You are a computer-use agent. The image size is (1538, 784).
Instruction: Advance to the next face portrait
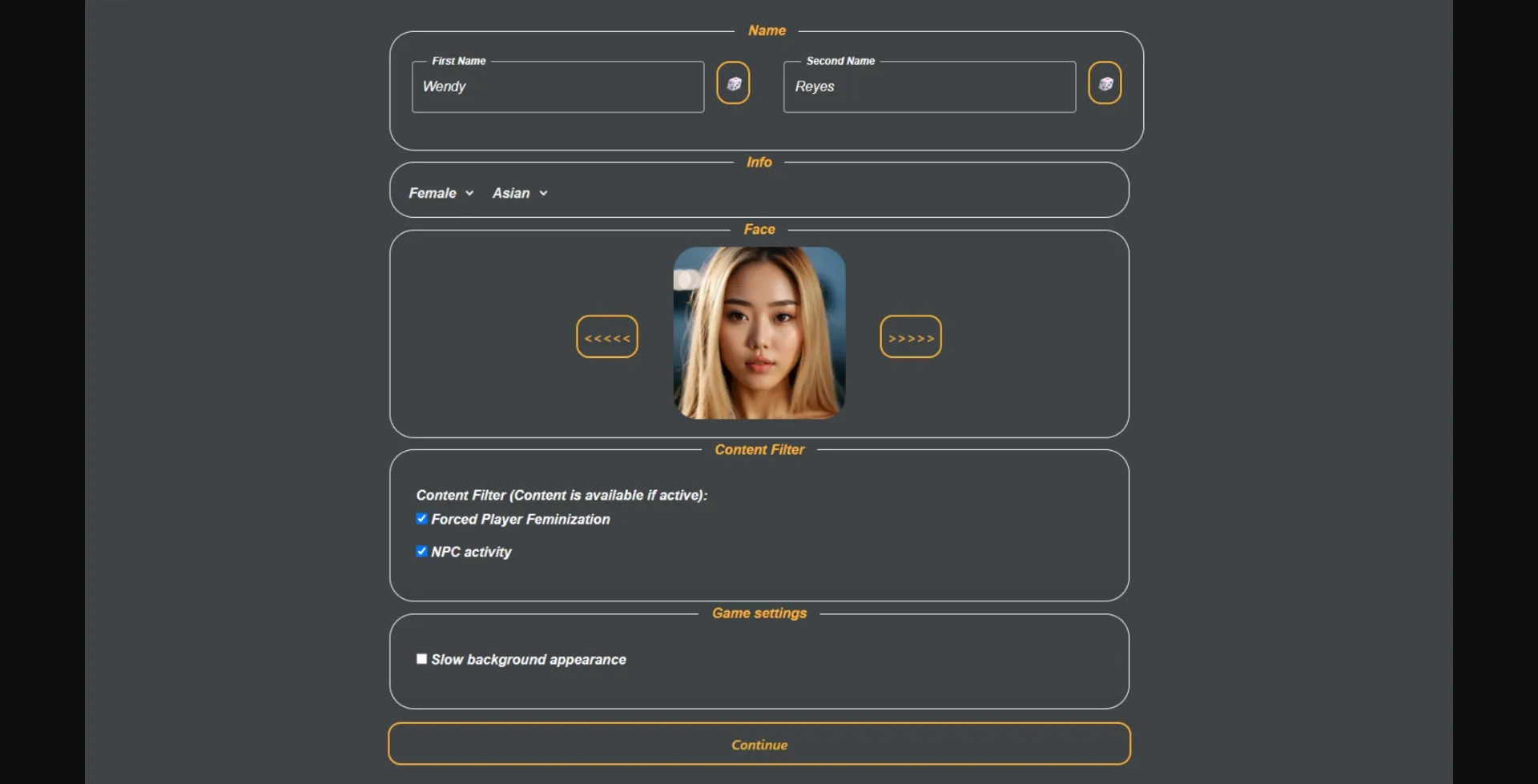(910, 336)
